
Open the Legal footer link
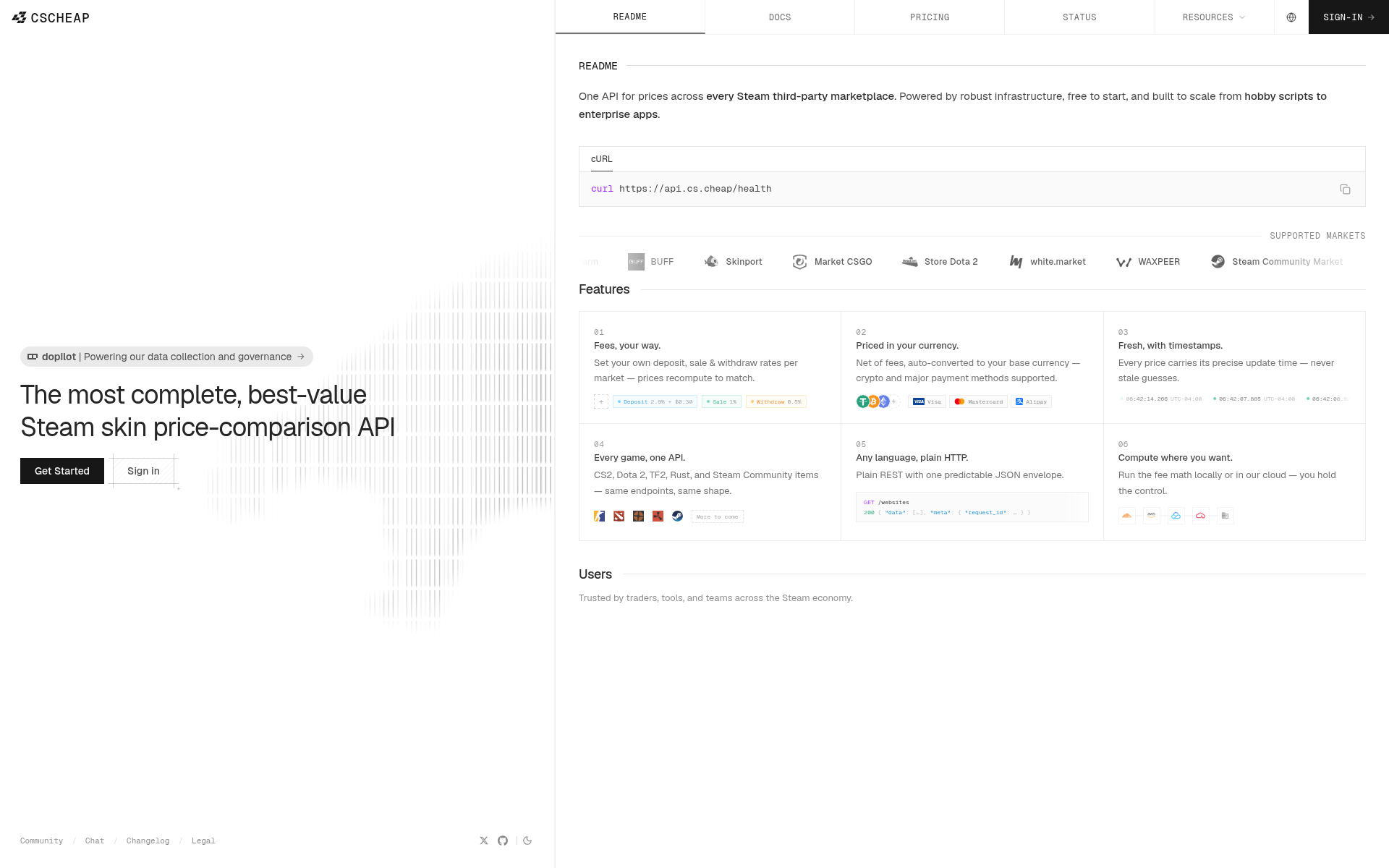point(203,841)
